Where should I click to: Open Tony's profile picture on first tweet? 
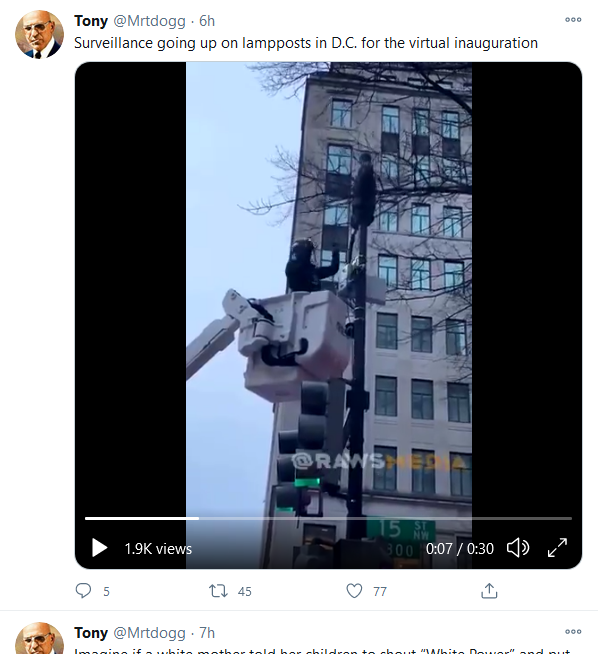[39, 35]
